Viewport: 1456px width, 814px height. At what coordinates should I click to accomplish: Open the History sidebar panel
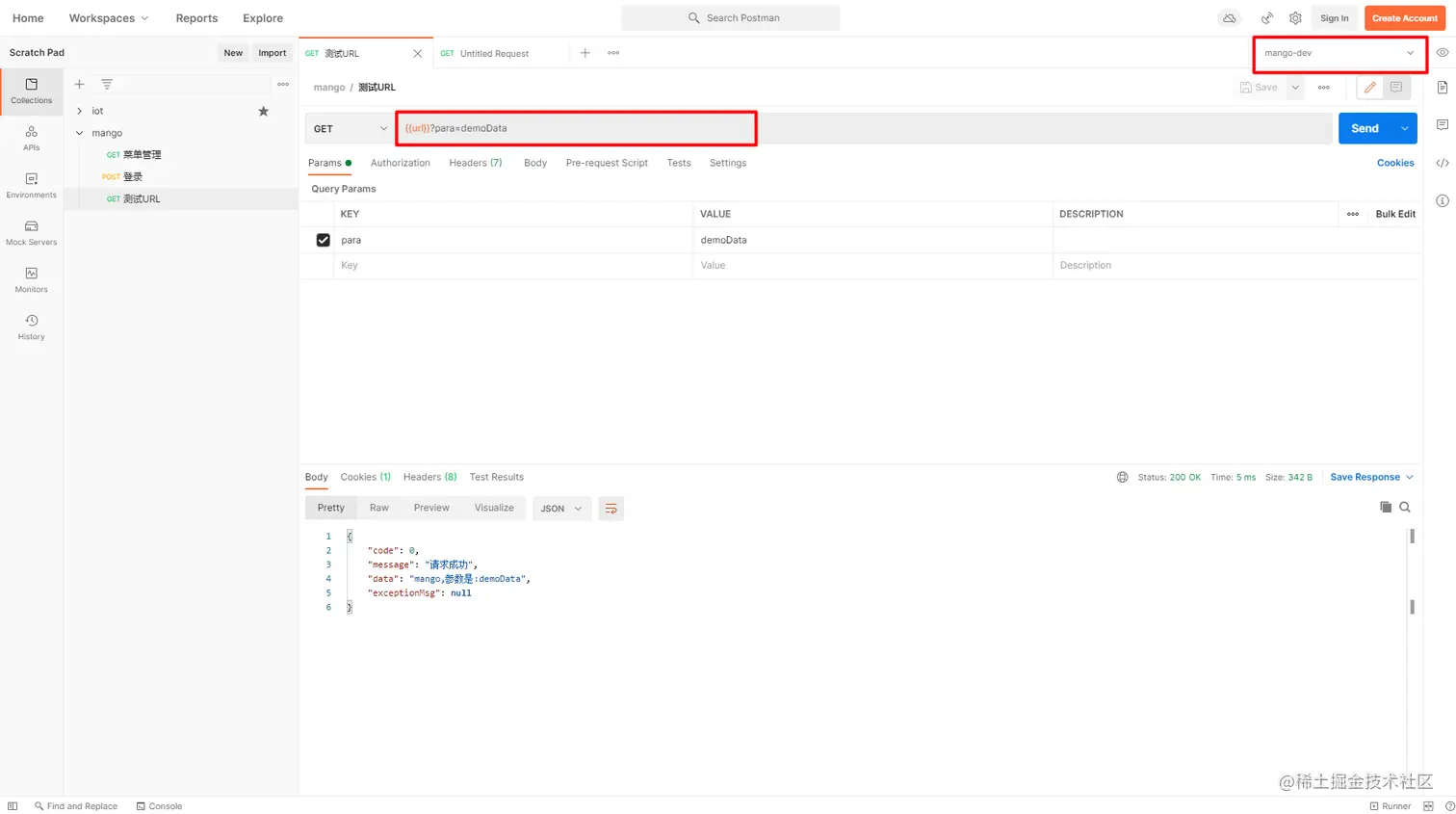[31, 328]
